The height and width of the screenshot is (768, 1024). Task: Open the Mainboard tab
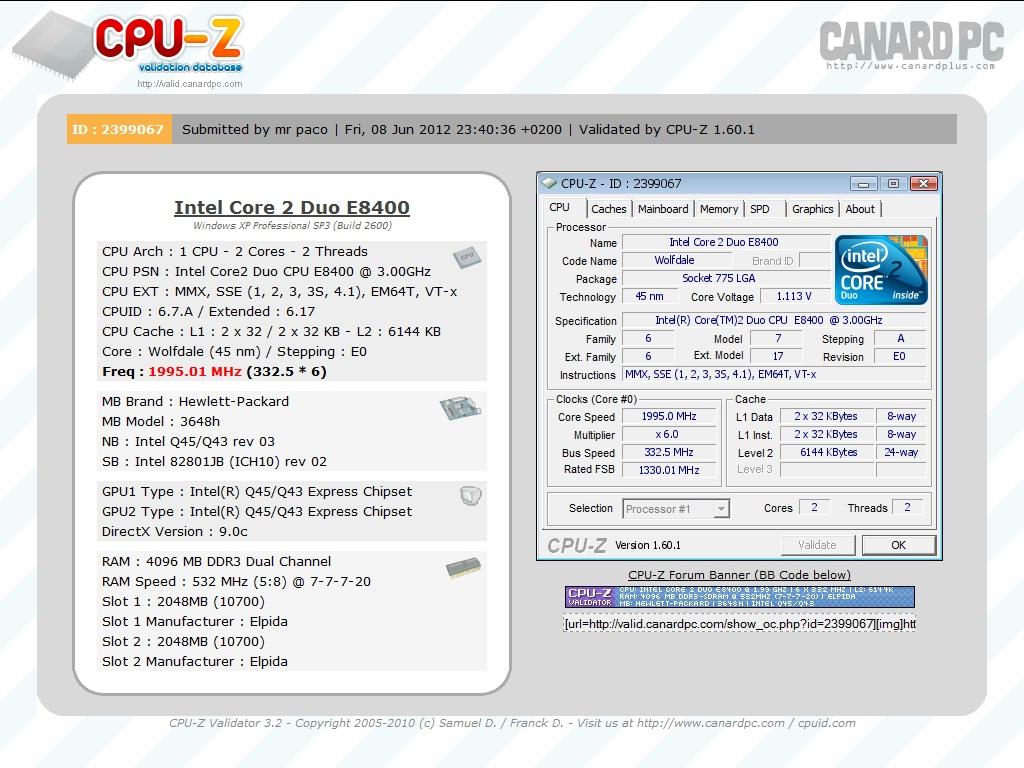coord(663,209)
